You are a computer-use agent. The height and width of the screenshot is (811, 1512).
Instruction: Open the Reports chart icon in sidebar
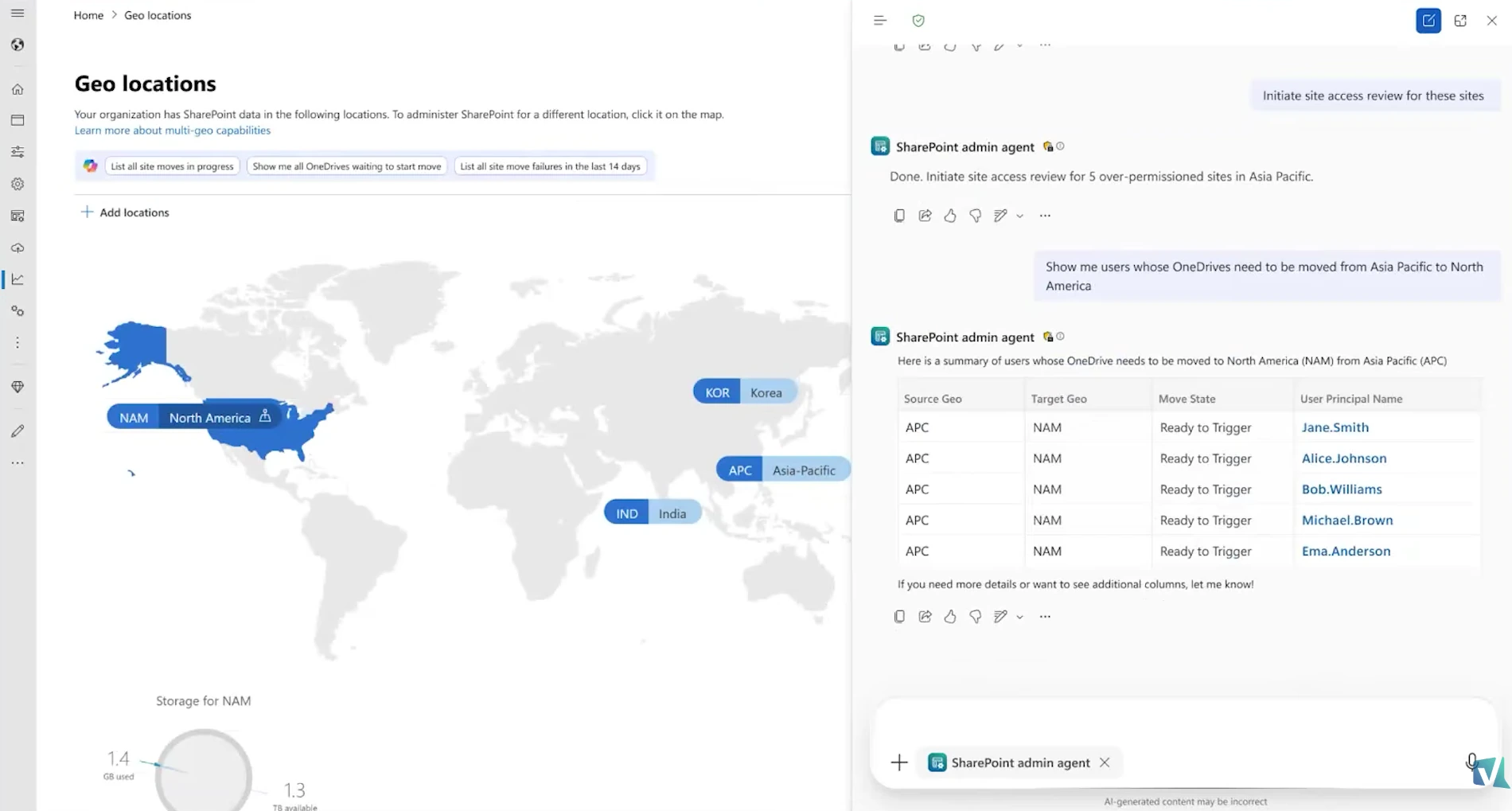coord(18,279)
